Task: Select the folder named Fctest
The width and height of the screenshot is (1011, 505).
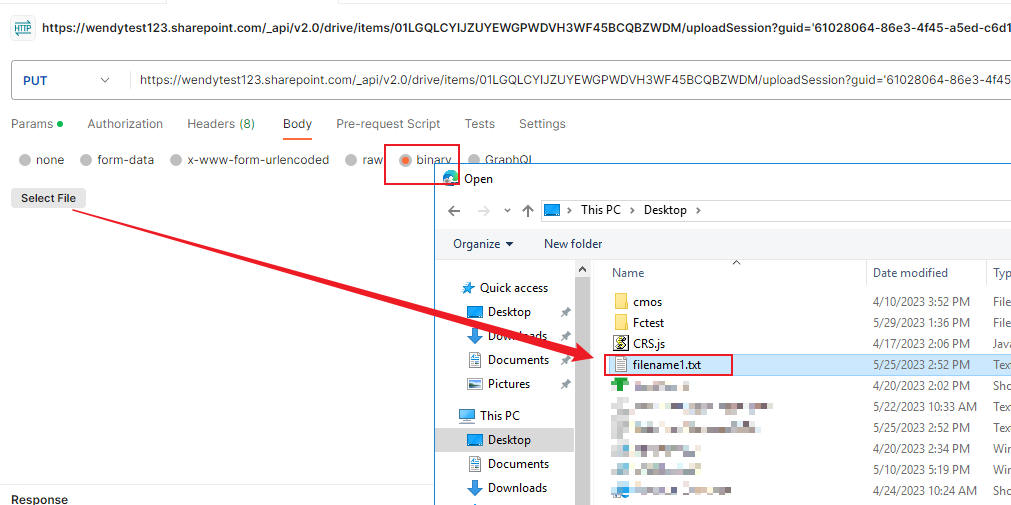Action: pyautogui.click(x=649, y=322)
